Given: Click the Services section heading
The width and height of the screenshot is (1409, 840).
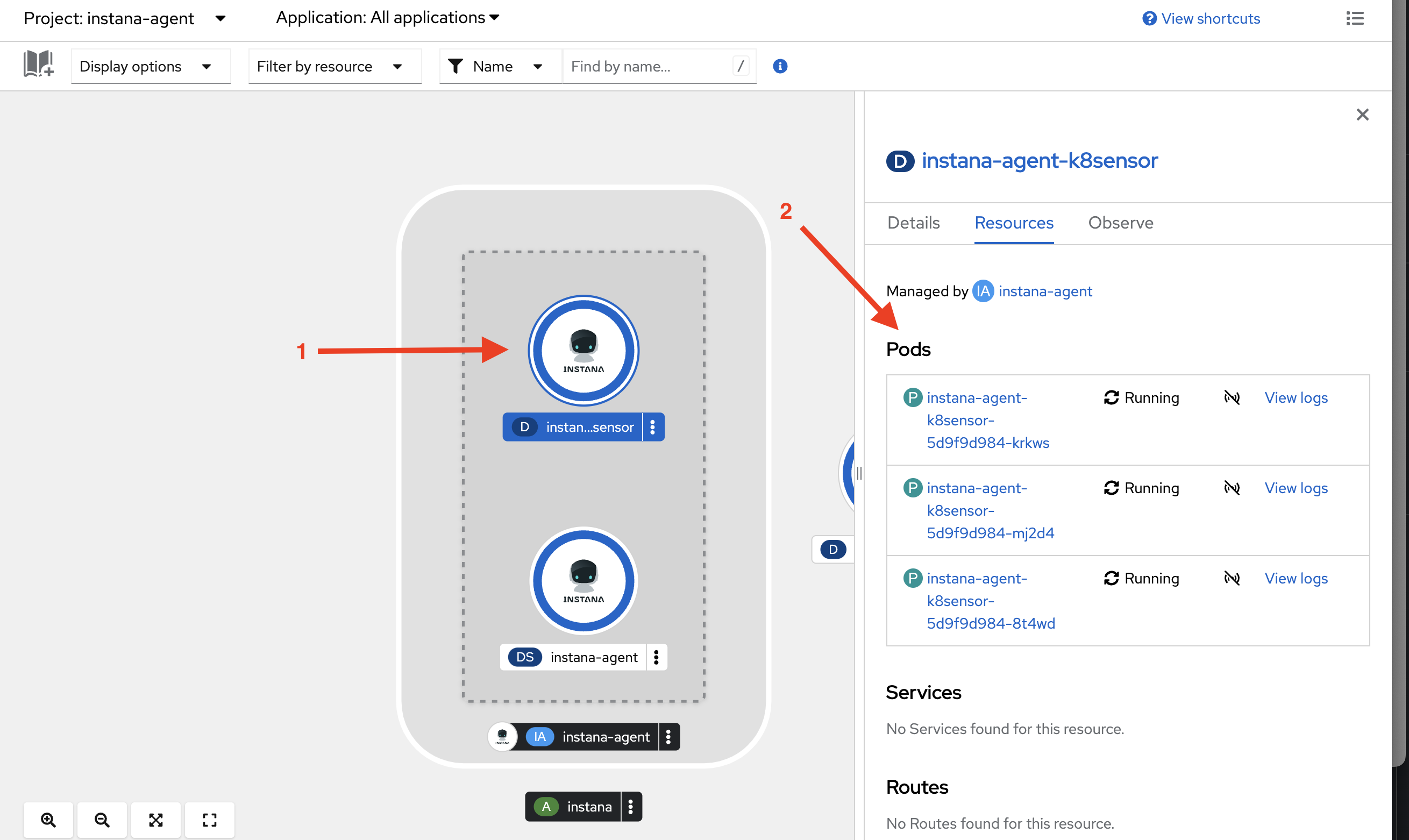Looking at the screenshot, I should [x=923, y=692].
